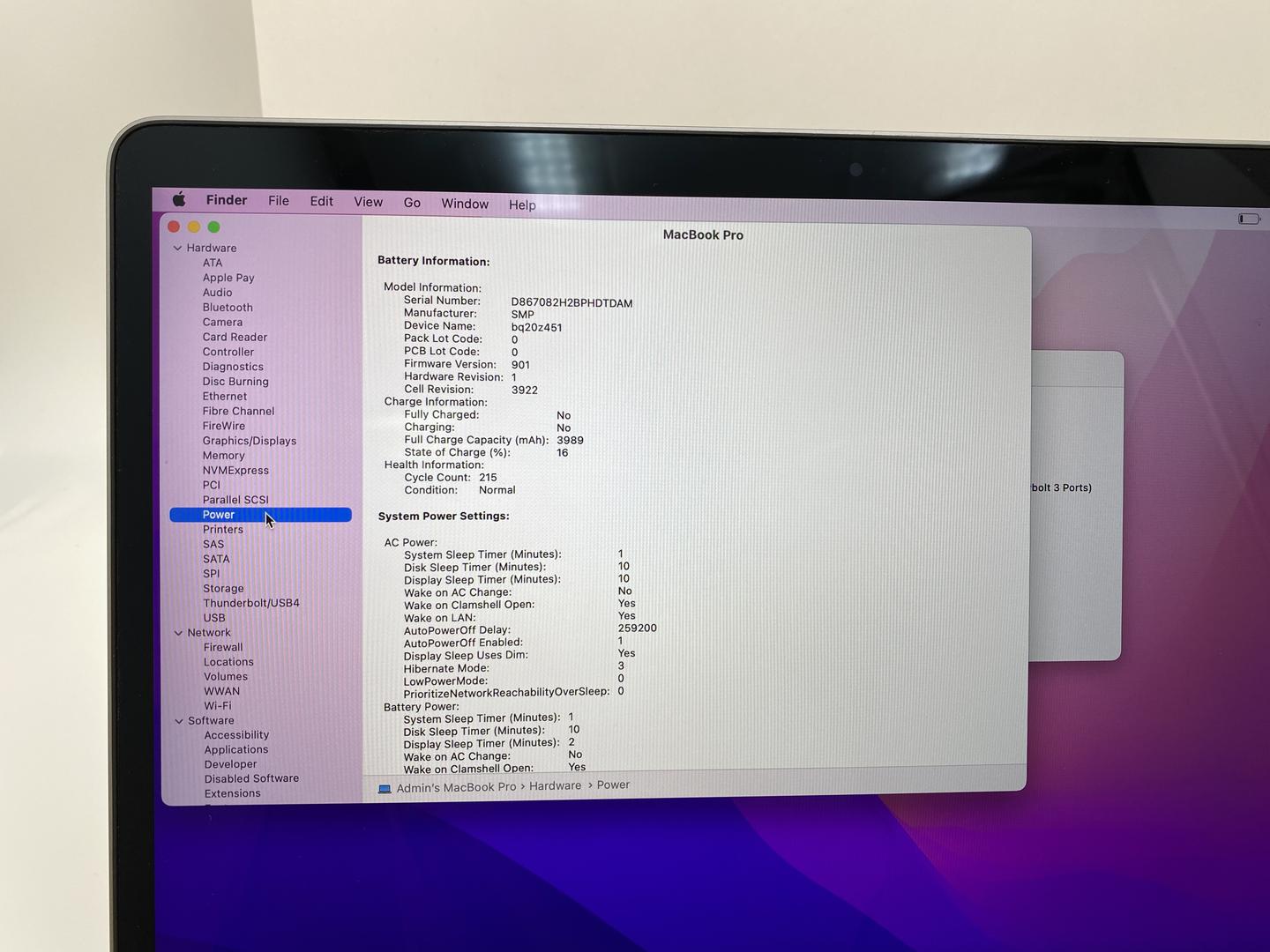
Task: Select SPI in the sidebar
Action: point(211,573)
